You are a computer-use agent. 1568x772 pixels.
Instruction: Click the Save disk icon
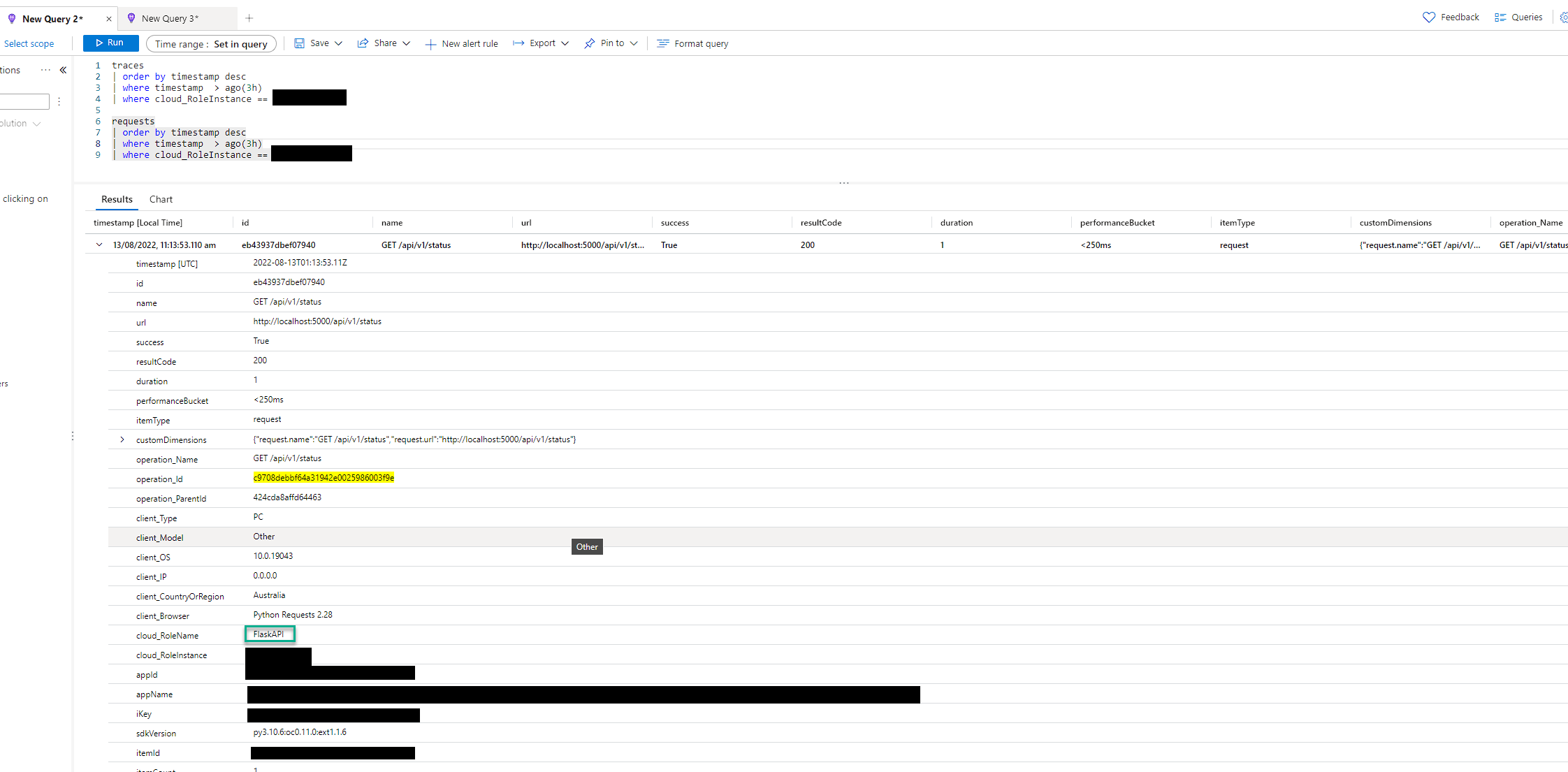coord(299,43)
